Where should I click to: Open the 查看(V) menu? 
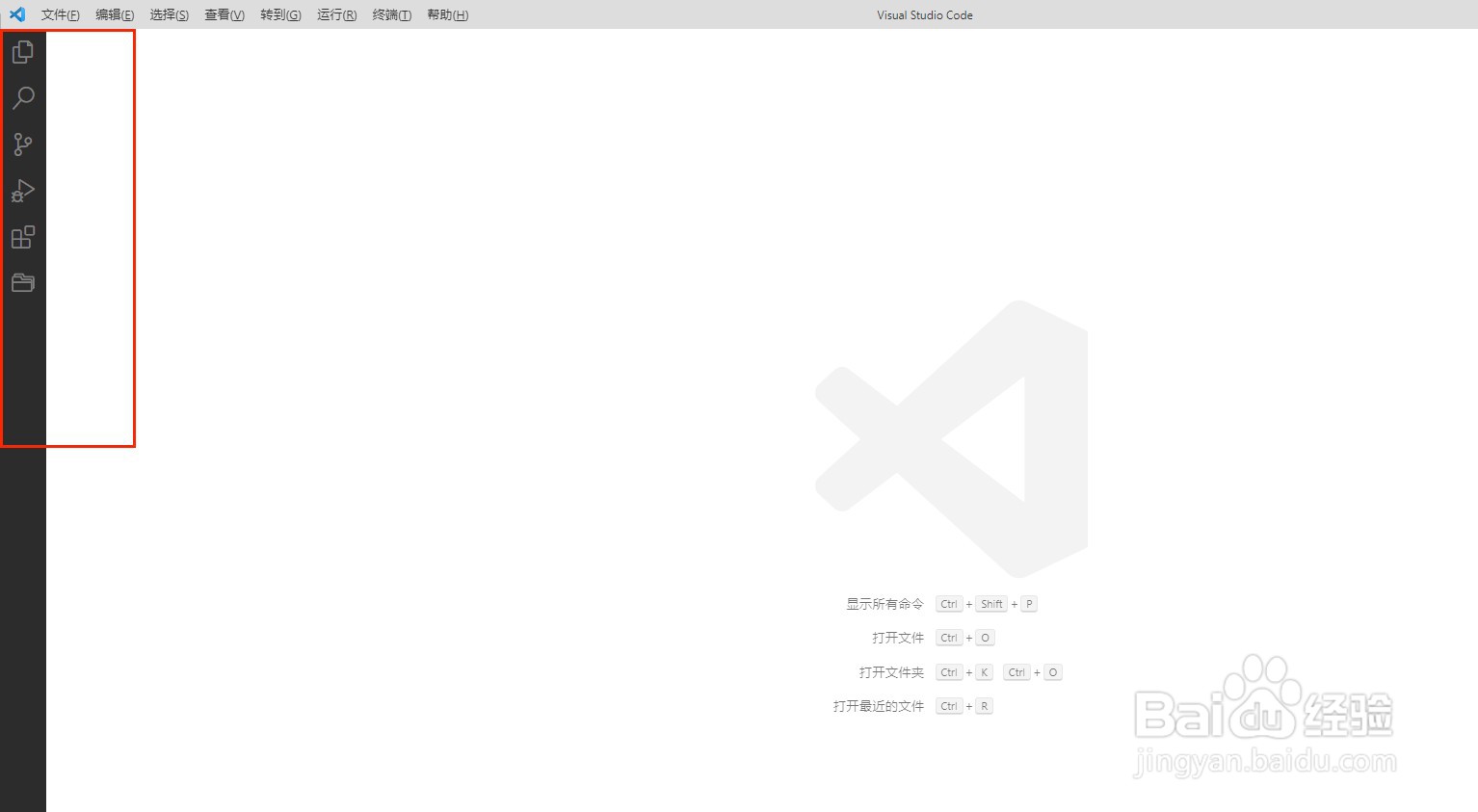tap(224, 15)
